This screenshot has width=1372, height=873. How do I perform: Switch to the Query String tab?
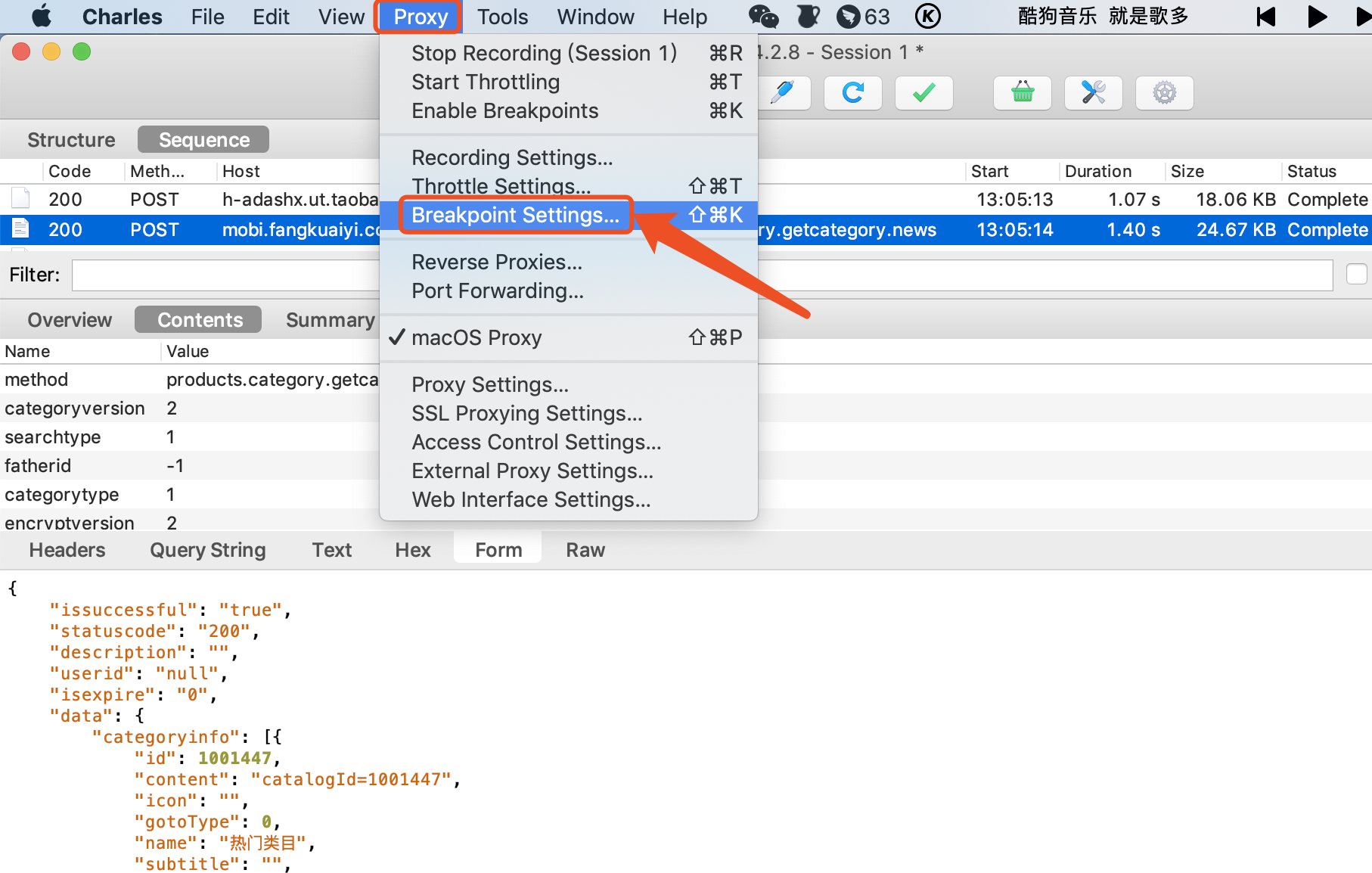pos(208,550)
